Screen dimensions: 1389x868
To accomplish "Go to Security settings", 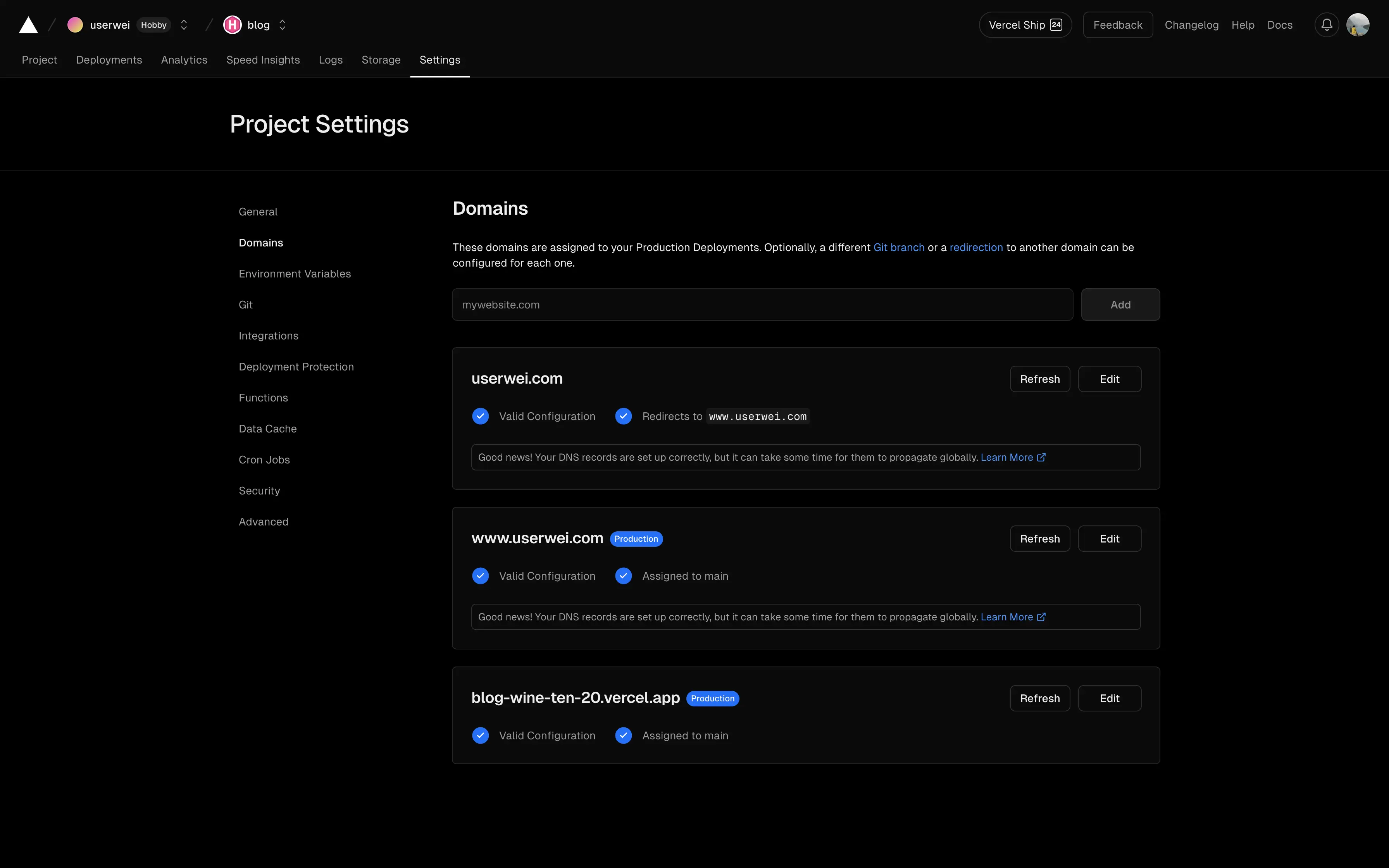I will coord(259,491).
